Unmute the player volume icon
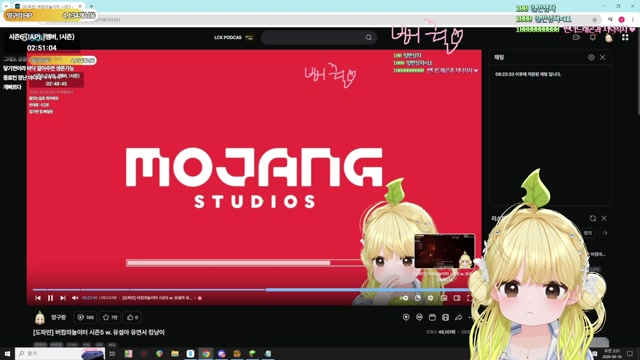Screen dimensions: 640x360 point(75,298)
